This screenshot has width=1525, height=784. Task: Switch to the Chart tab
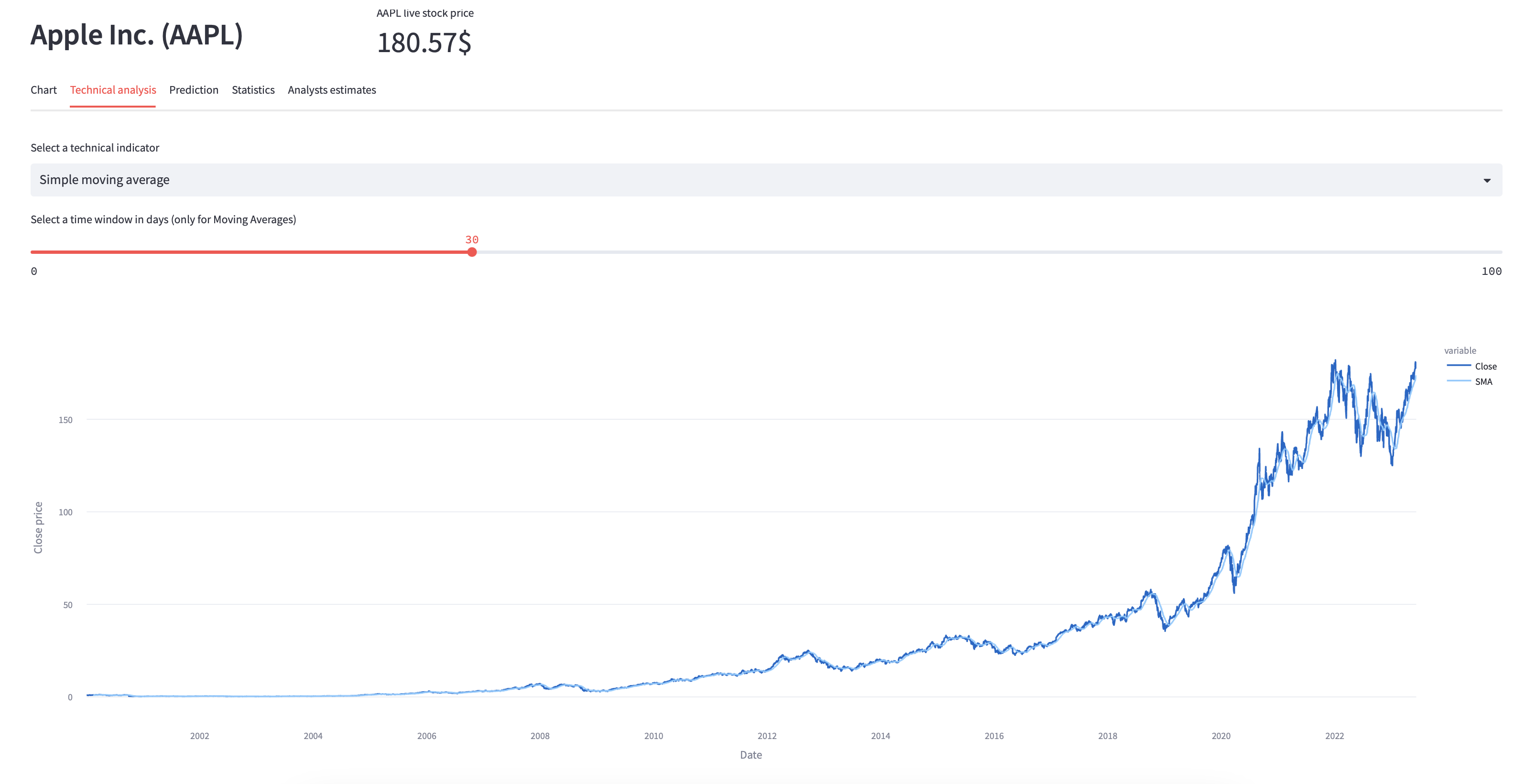coord(43,89)
